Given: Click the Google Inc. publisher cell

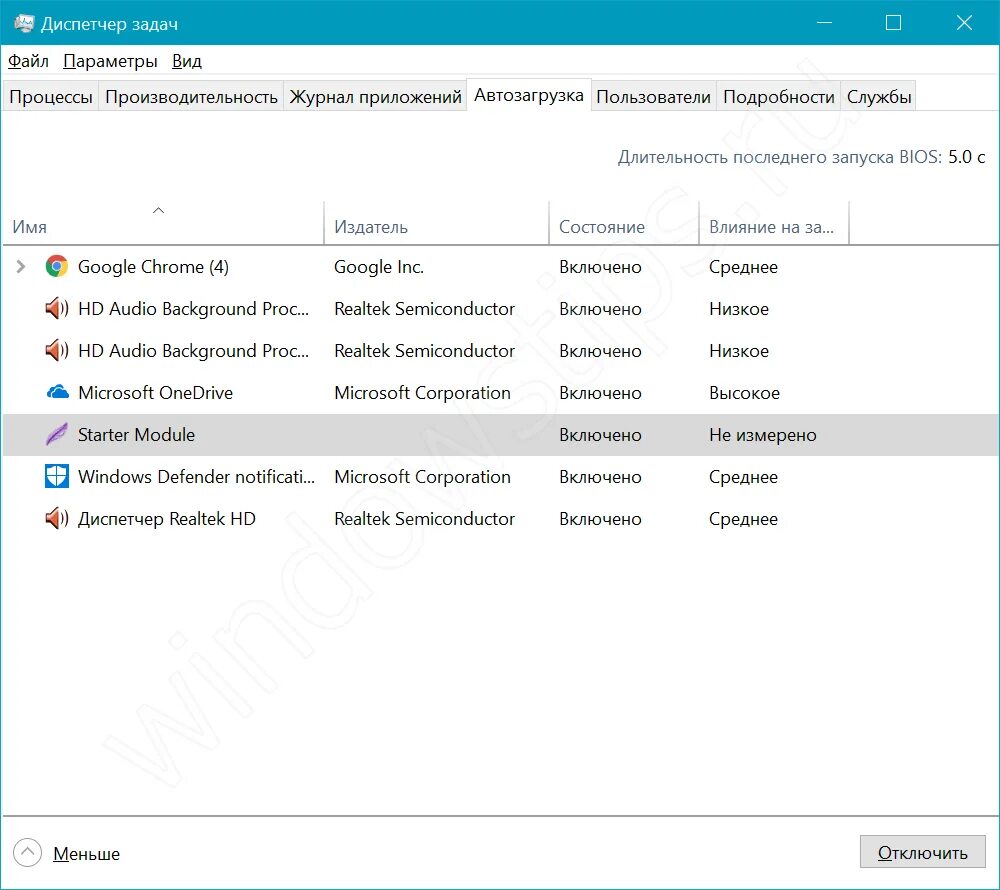Looking at the screenshot, I should 379,266.
